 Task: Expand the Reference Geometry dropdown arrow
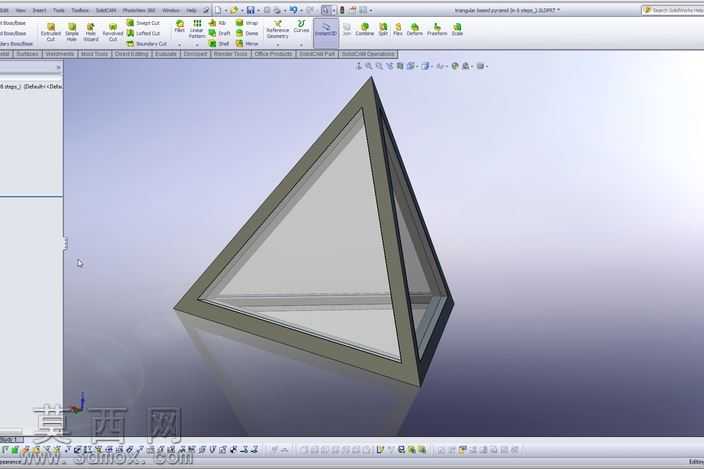(277, 44)
